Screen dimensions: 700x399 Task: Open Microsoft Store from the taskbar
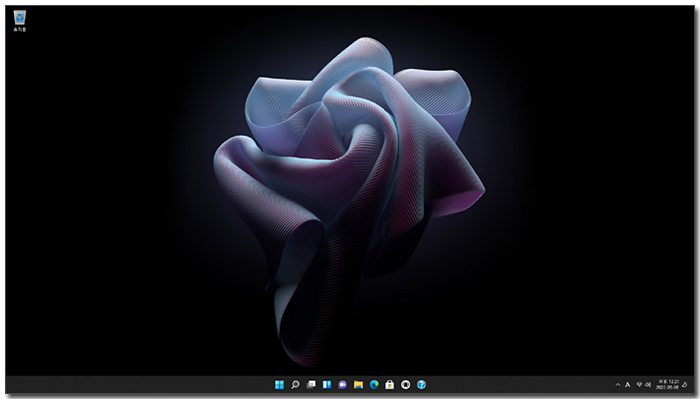tap(390, 384)
